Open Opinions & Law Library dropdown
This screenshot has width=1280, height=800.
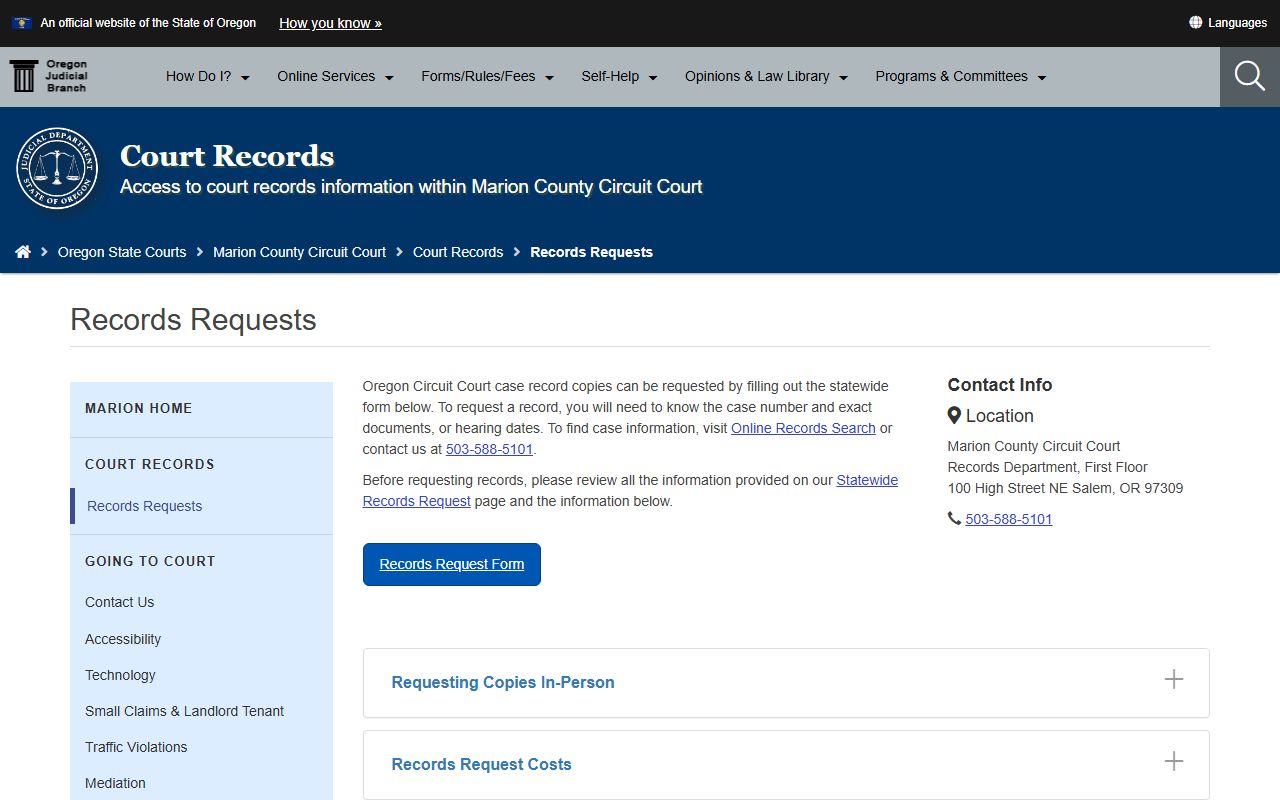pos(767,76)
